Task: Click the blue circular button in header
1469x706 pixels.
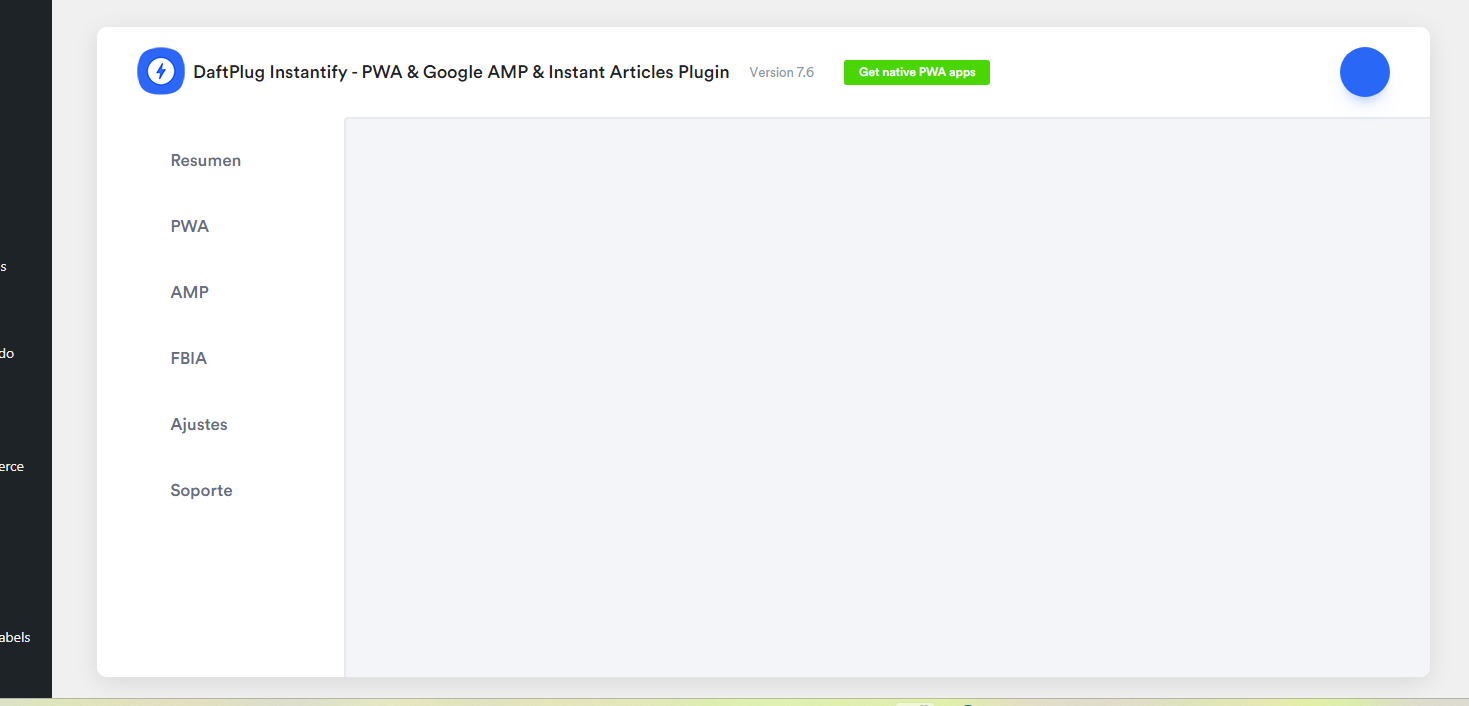Action: pos(1364,72)
